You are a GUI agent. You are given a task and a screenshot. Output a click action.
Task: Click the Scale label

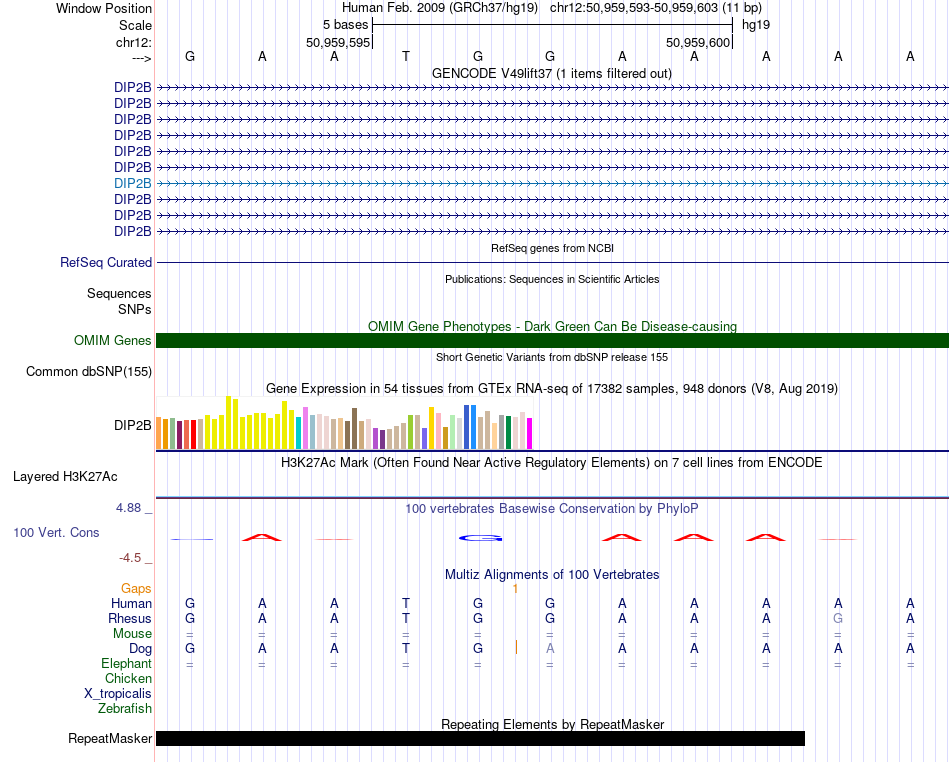coord(135,25)
